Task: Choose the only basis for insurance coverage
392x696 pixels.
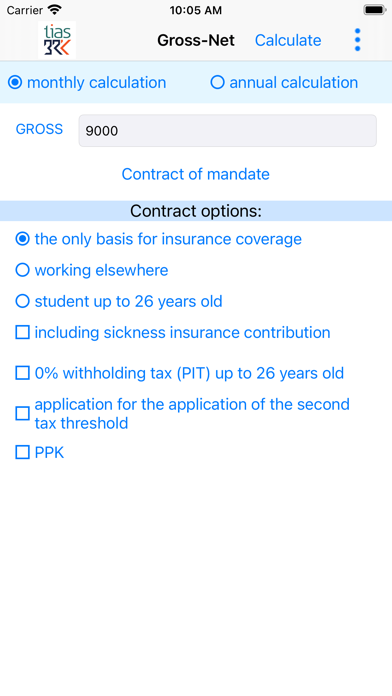Action: 158,239
